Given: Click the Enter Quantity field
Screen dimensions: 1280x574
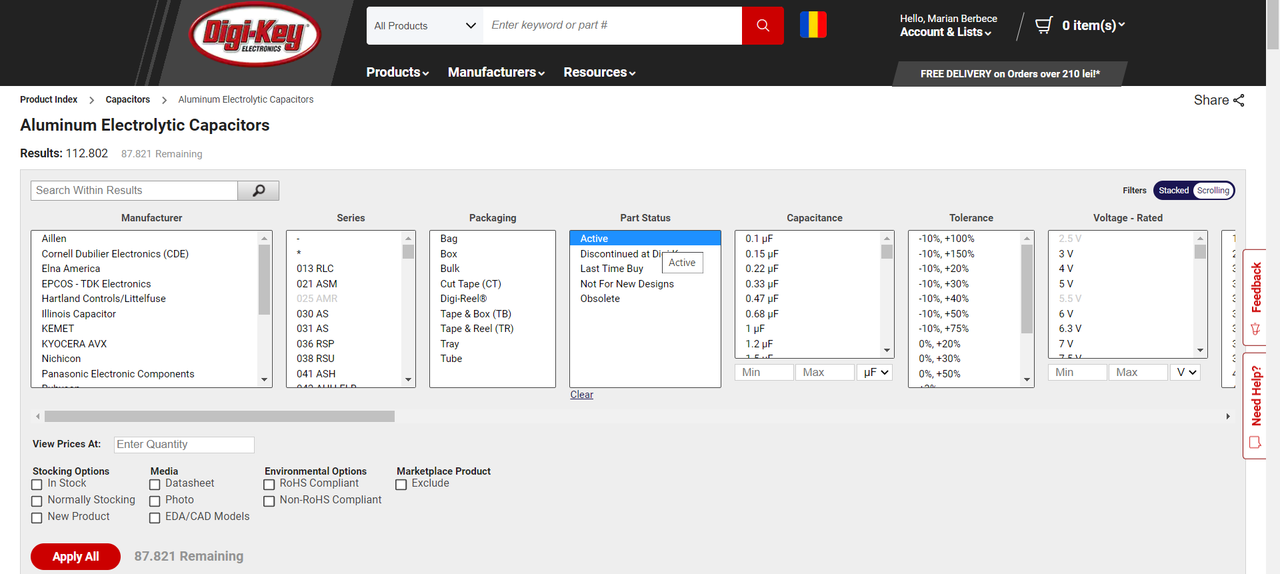Looking at the screenshot, I should pyautogui.click(x=184, y=445).
